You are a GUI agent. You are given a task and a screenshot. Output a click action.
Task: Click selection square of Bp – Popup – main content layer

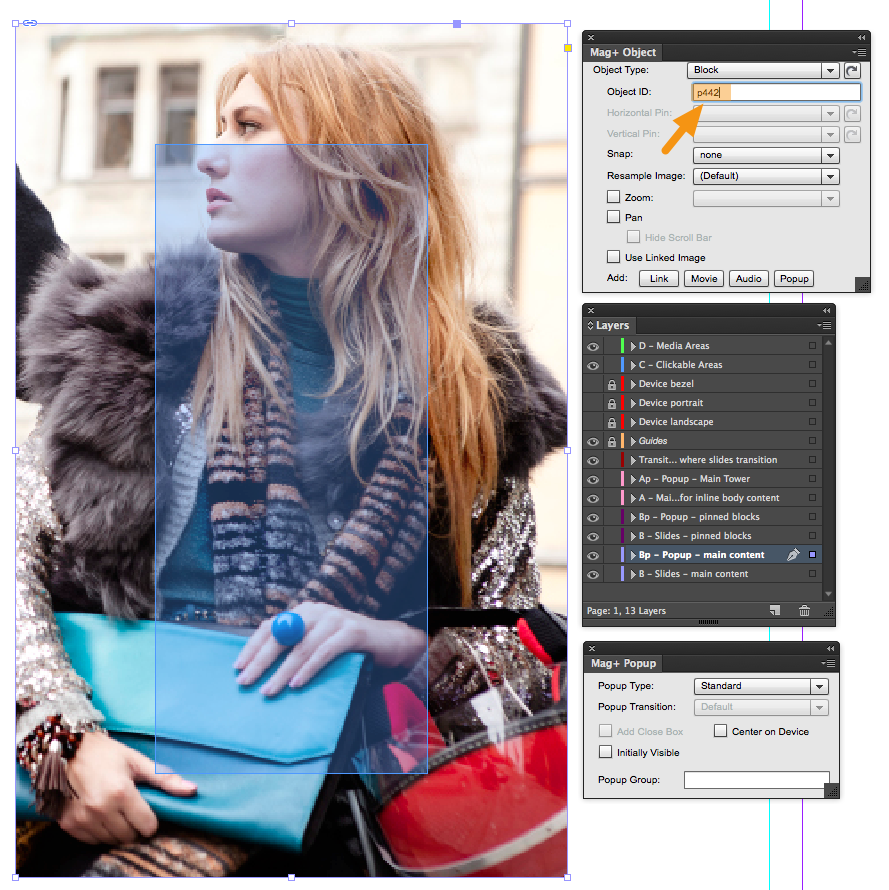pos(812,555)
